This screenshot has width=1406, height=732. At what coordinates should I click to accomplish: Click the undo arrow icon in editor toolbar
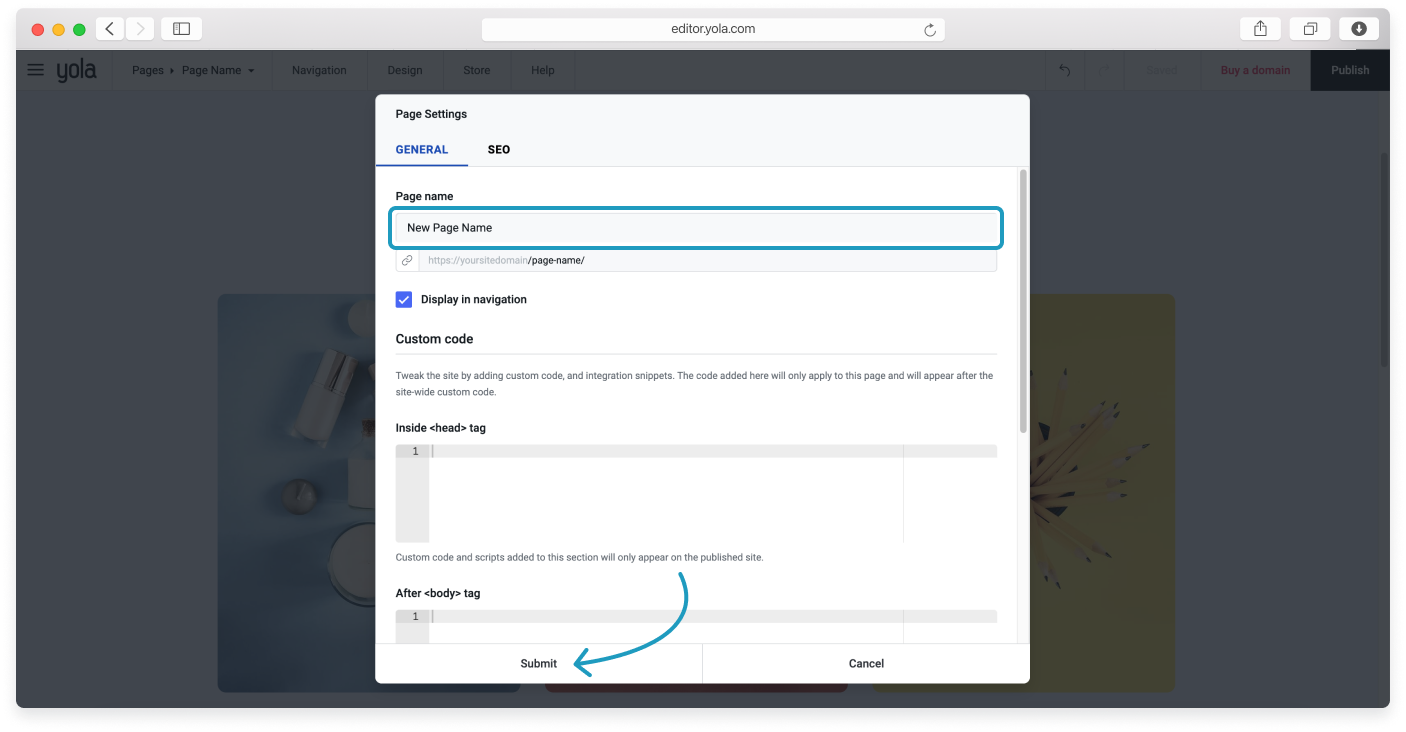click(x=1065, y=70)
